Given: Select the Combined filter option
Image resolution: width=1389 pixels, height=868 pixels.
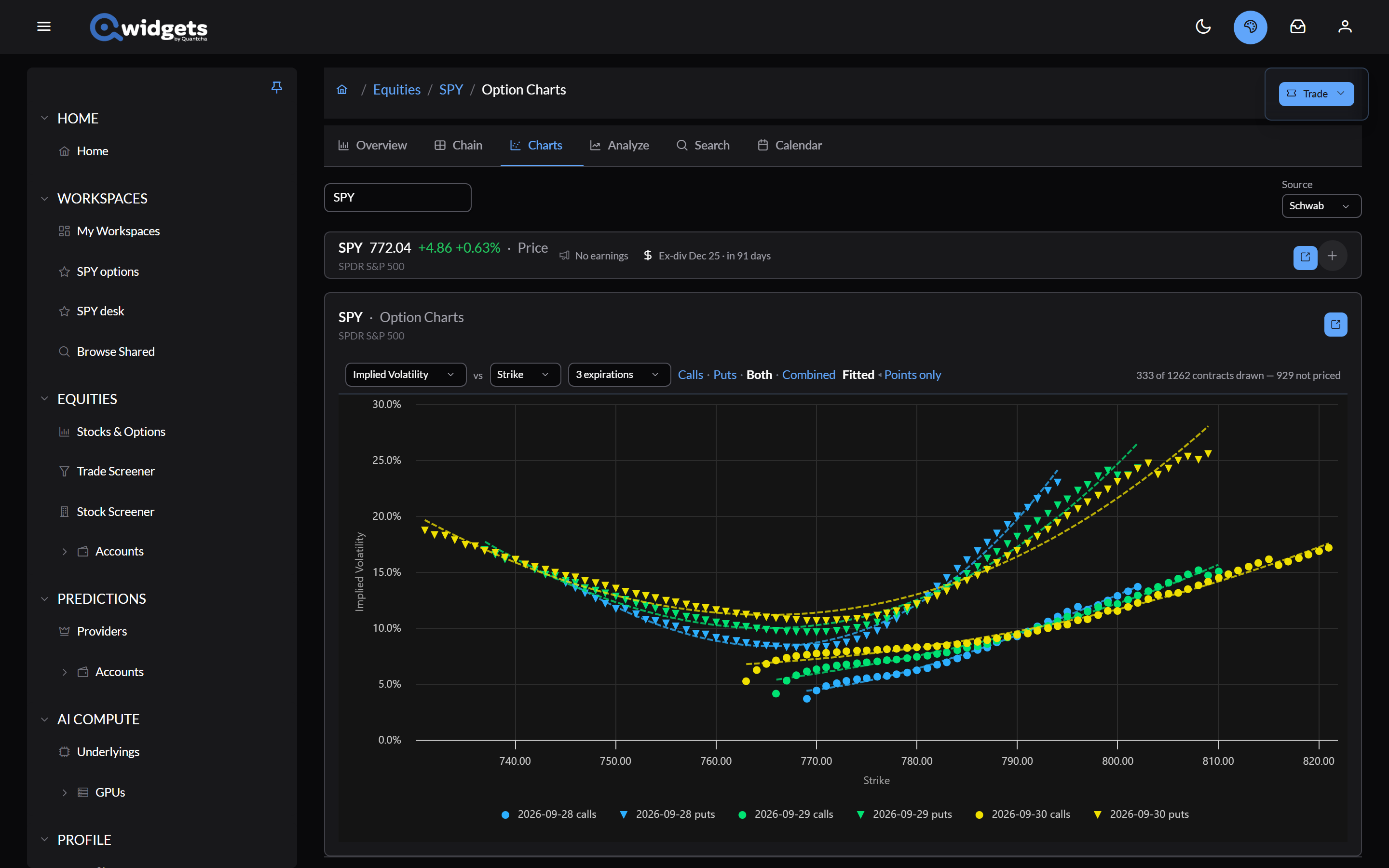Looking at the screenshot, I should pos(808,375).
